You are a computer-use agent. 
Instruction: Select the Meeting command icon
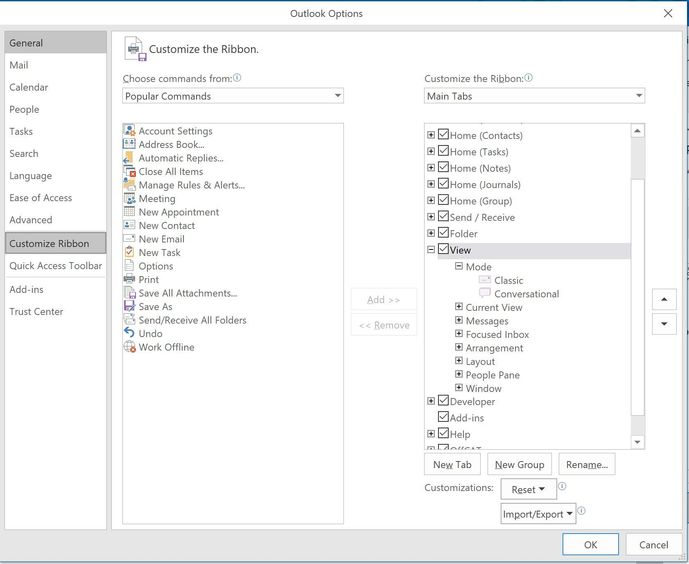[x=130, y=199]
